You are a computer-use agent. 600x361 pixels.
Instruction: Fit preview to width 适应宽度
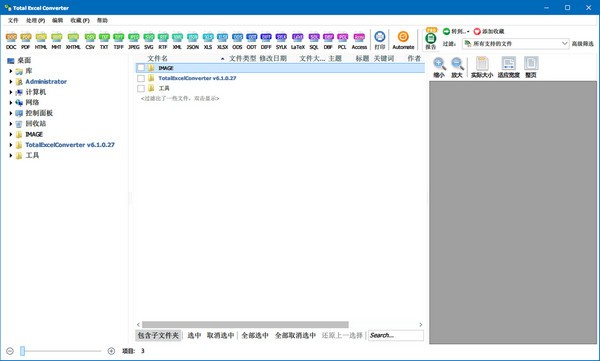point(509,68)
